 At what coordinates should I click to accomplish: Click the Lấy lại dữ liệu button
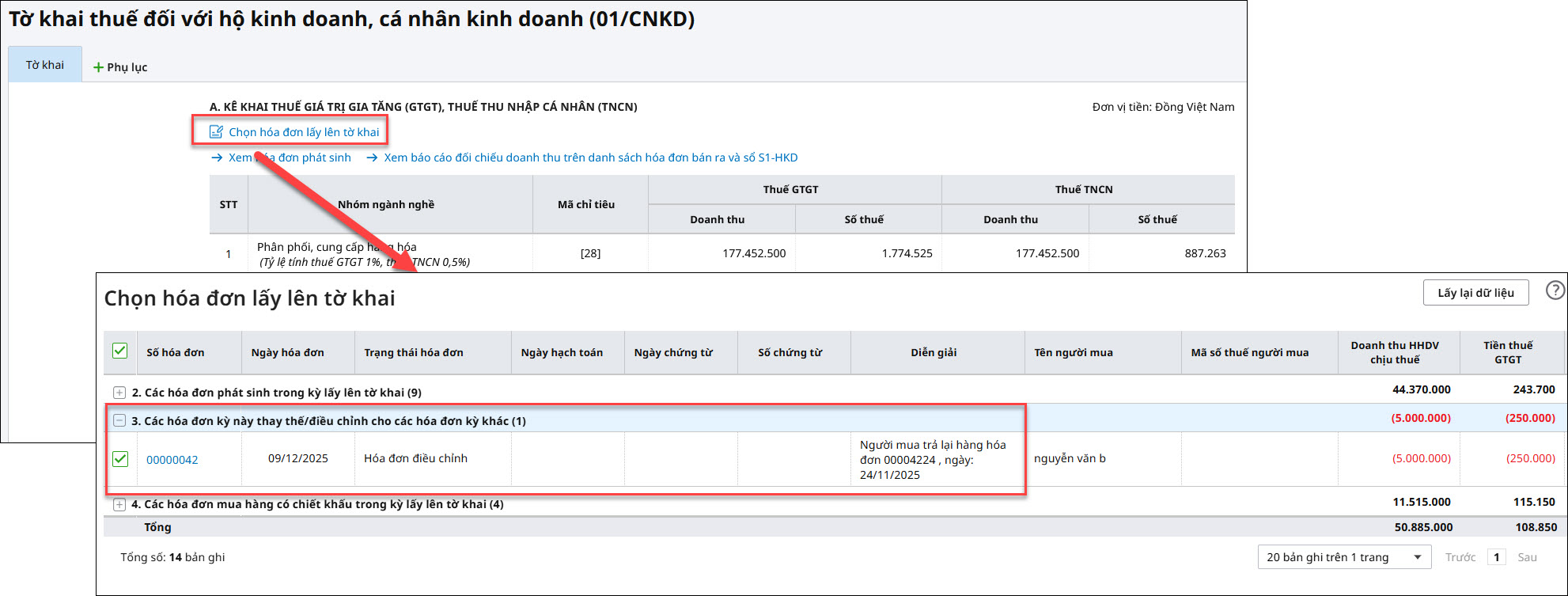[1475, 293]
